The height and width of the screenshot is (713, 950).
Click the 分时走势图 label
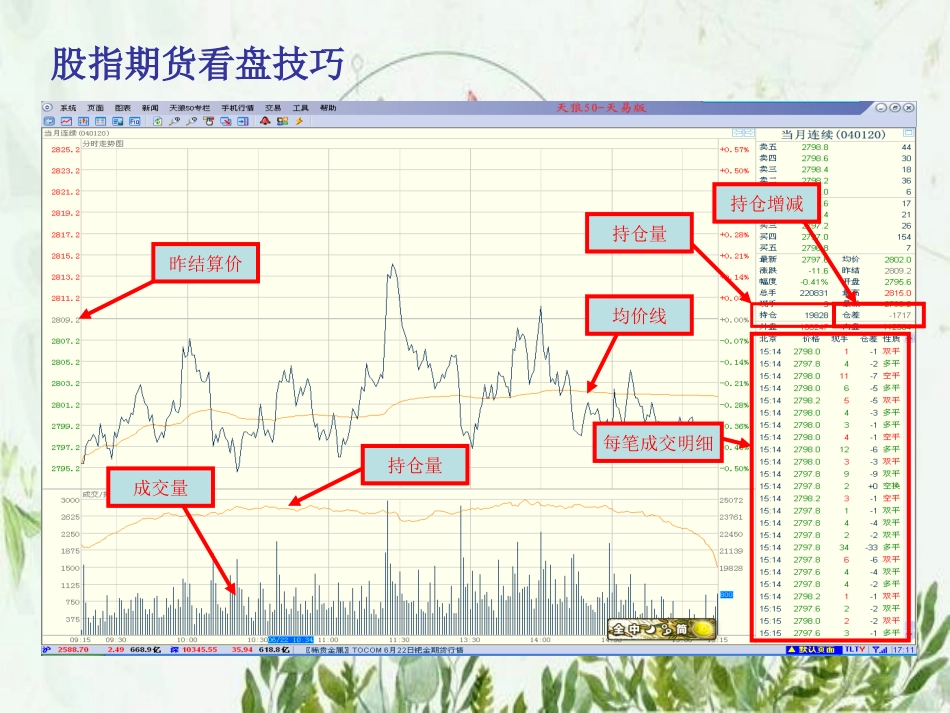[x=103, y=144]
